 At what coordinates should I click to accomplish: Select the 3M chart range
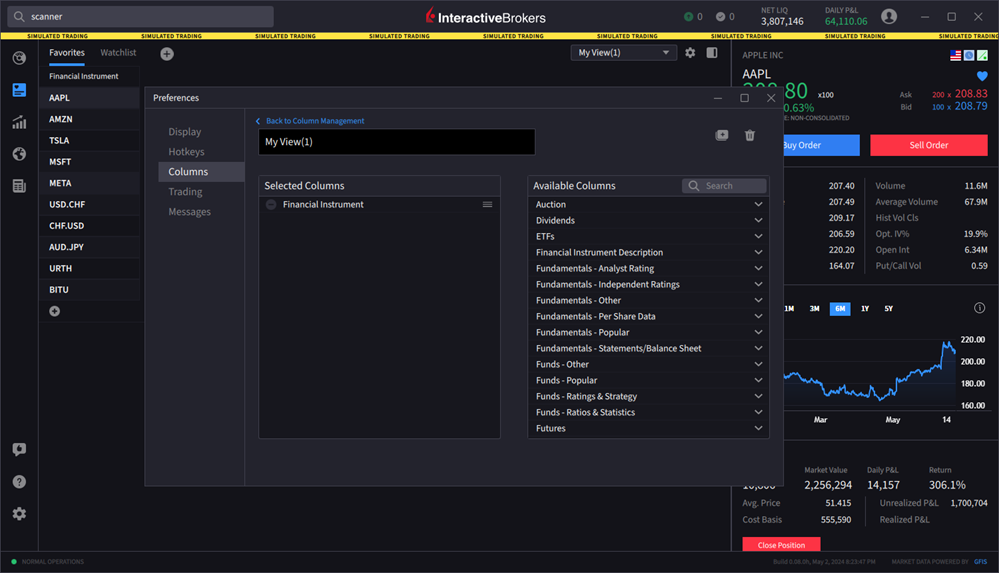(814, 308)
